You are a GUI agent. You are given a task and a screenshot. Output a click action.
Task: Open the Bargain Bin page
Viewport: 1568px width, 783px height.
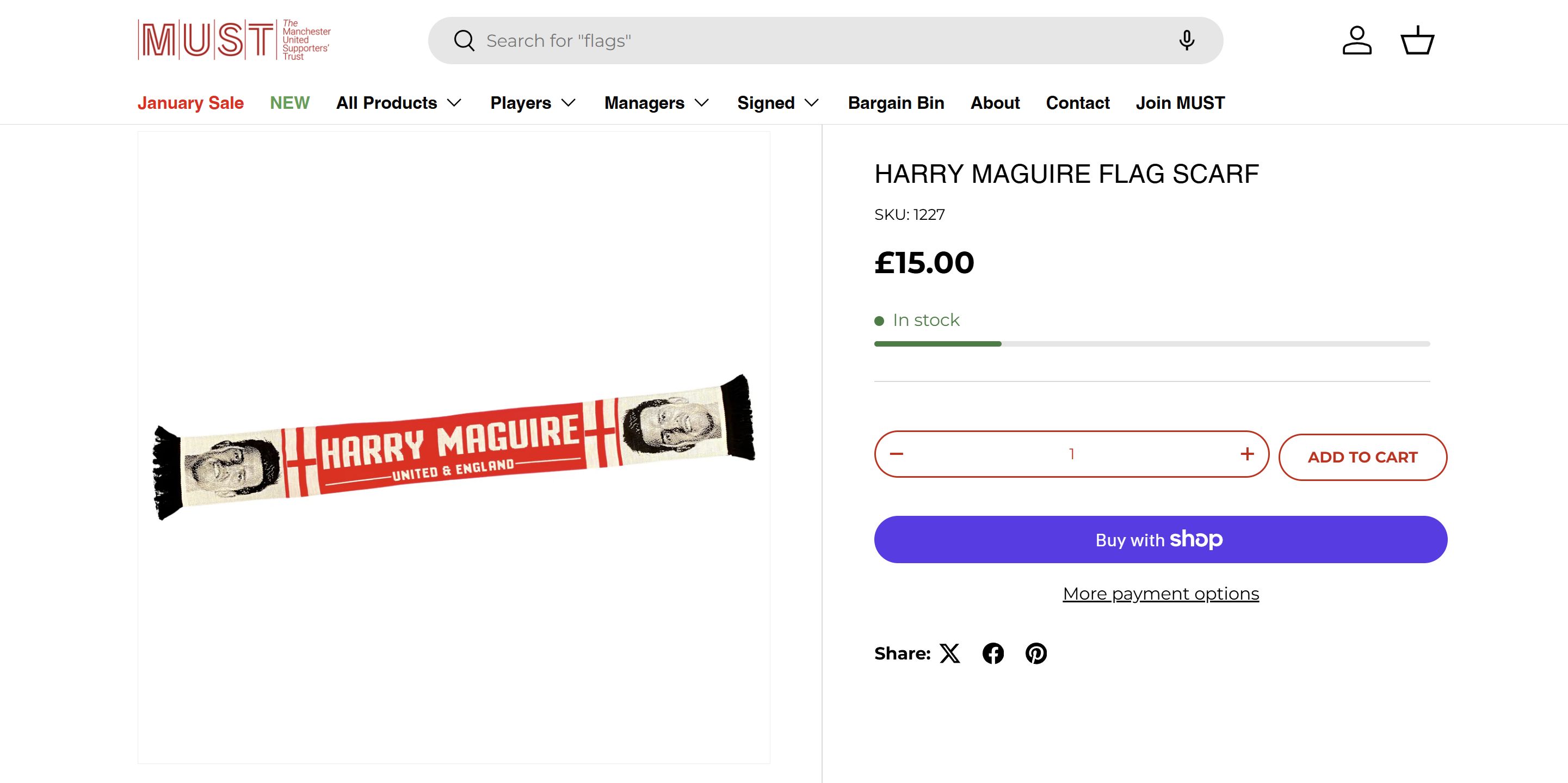[x=896, y=103]
